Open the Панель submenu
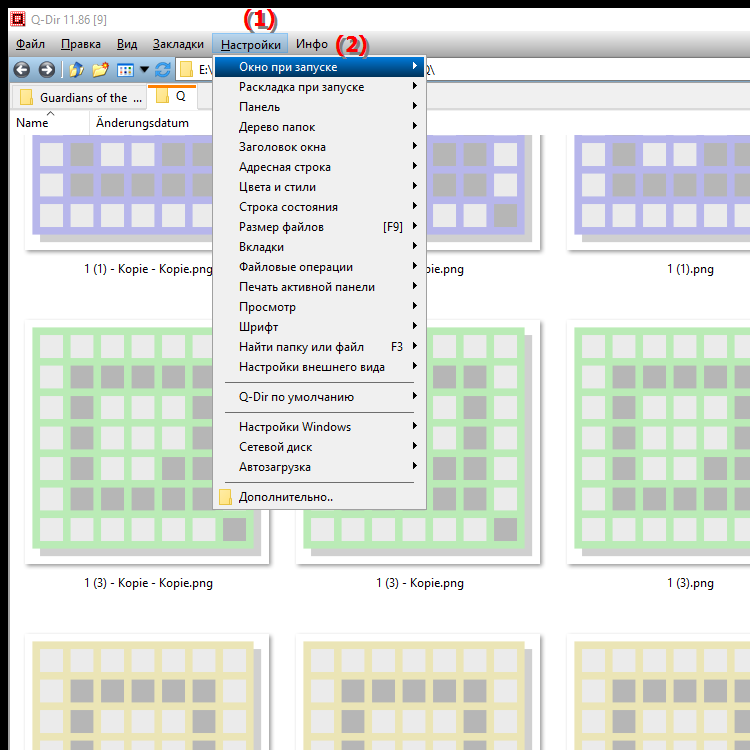 (x=320, y=107)
